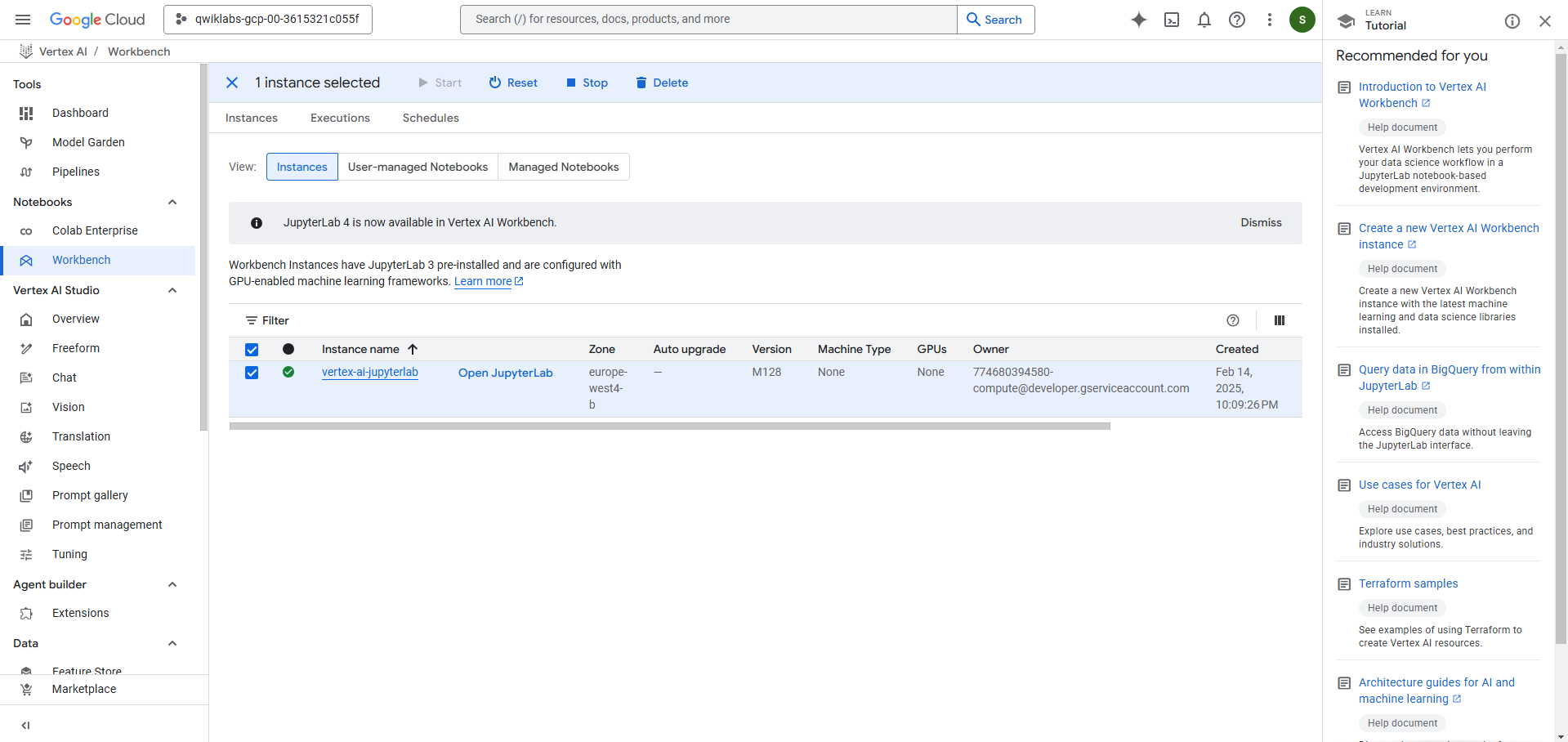Click the greyed-out Start button
Screen dimensions: 1568x742
(x=440, y=83)
